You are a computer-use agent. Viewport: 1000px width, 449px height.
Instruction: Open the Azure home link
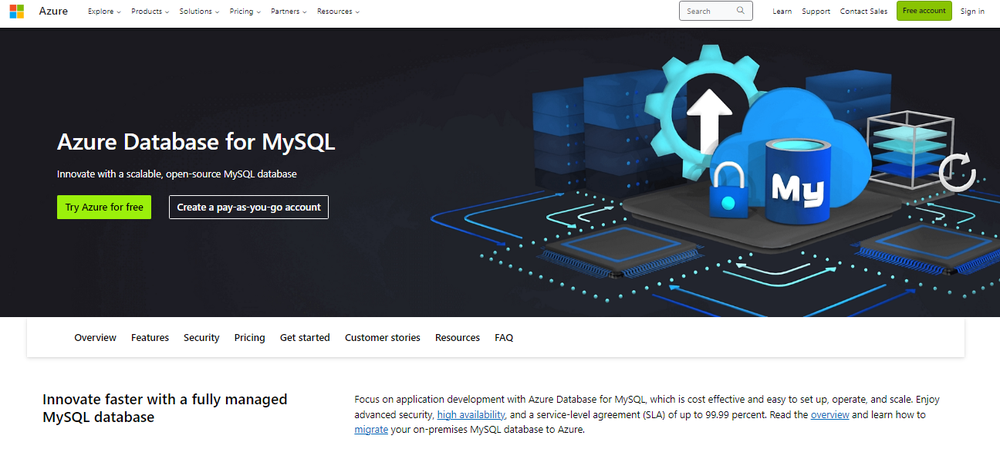54,11
